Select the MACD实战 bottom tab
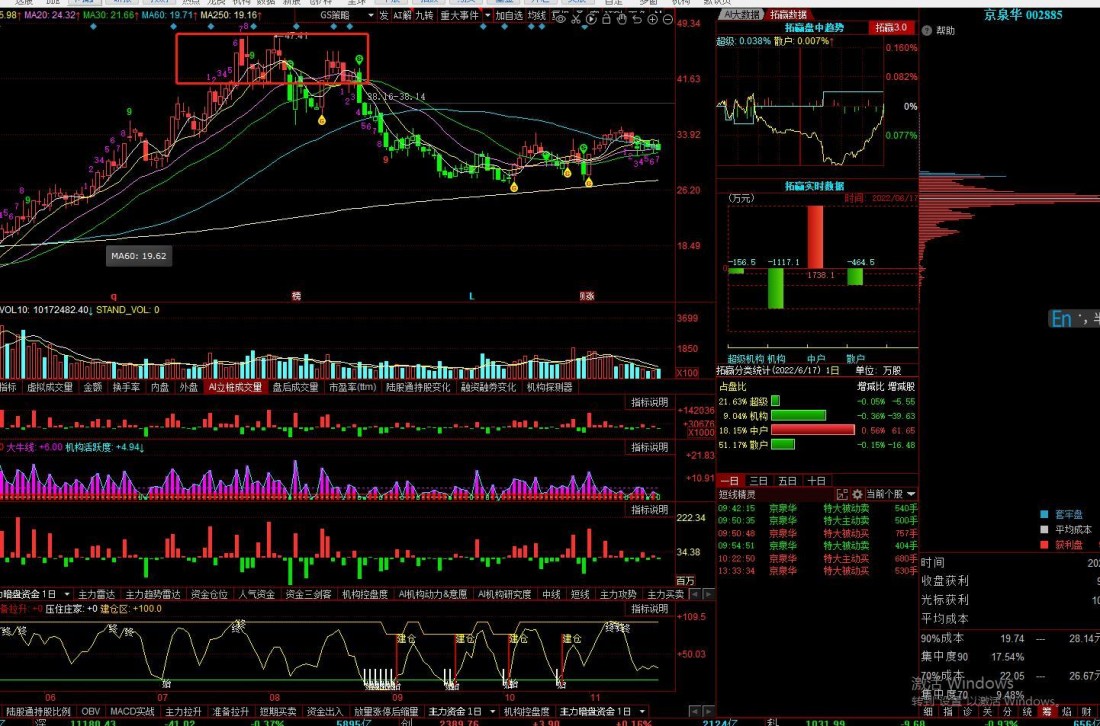The image size is (1100, 726). pos(132,711)
